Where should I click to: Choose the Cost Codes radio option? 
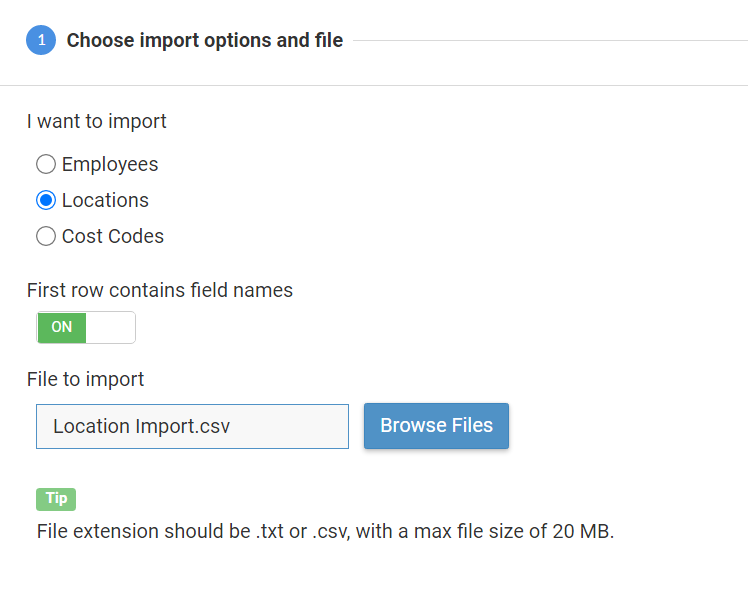46,236
